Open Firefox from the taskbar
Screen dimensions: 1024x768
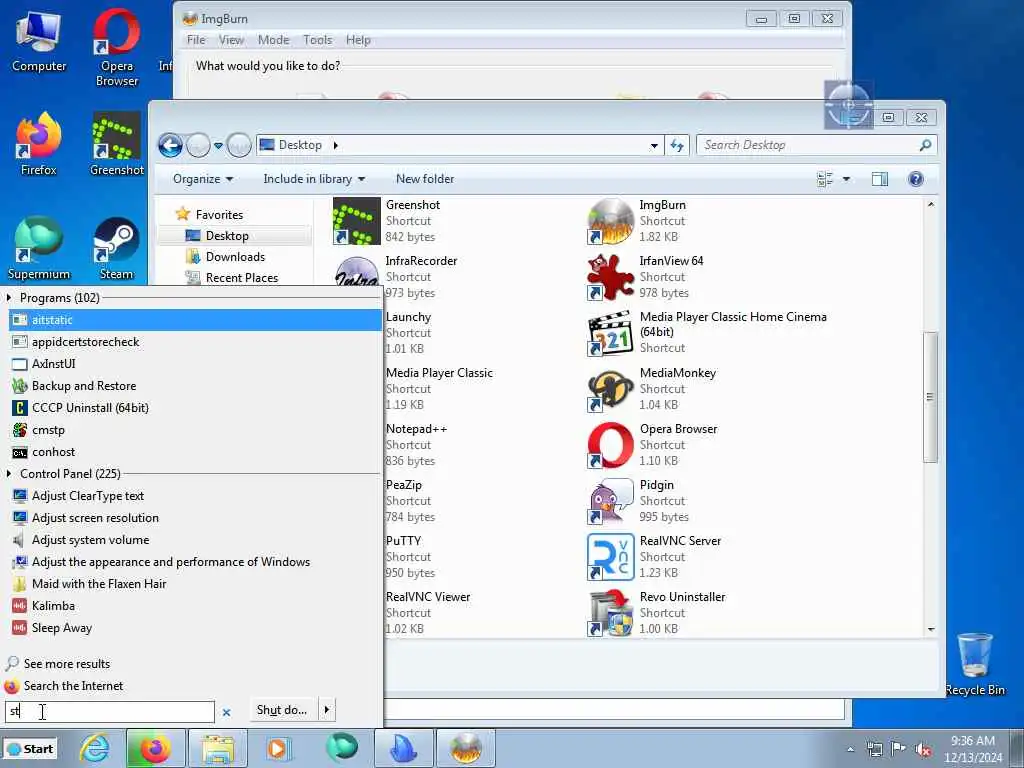[155, 748]
